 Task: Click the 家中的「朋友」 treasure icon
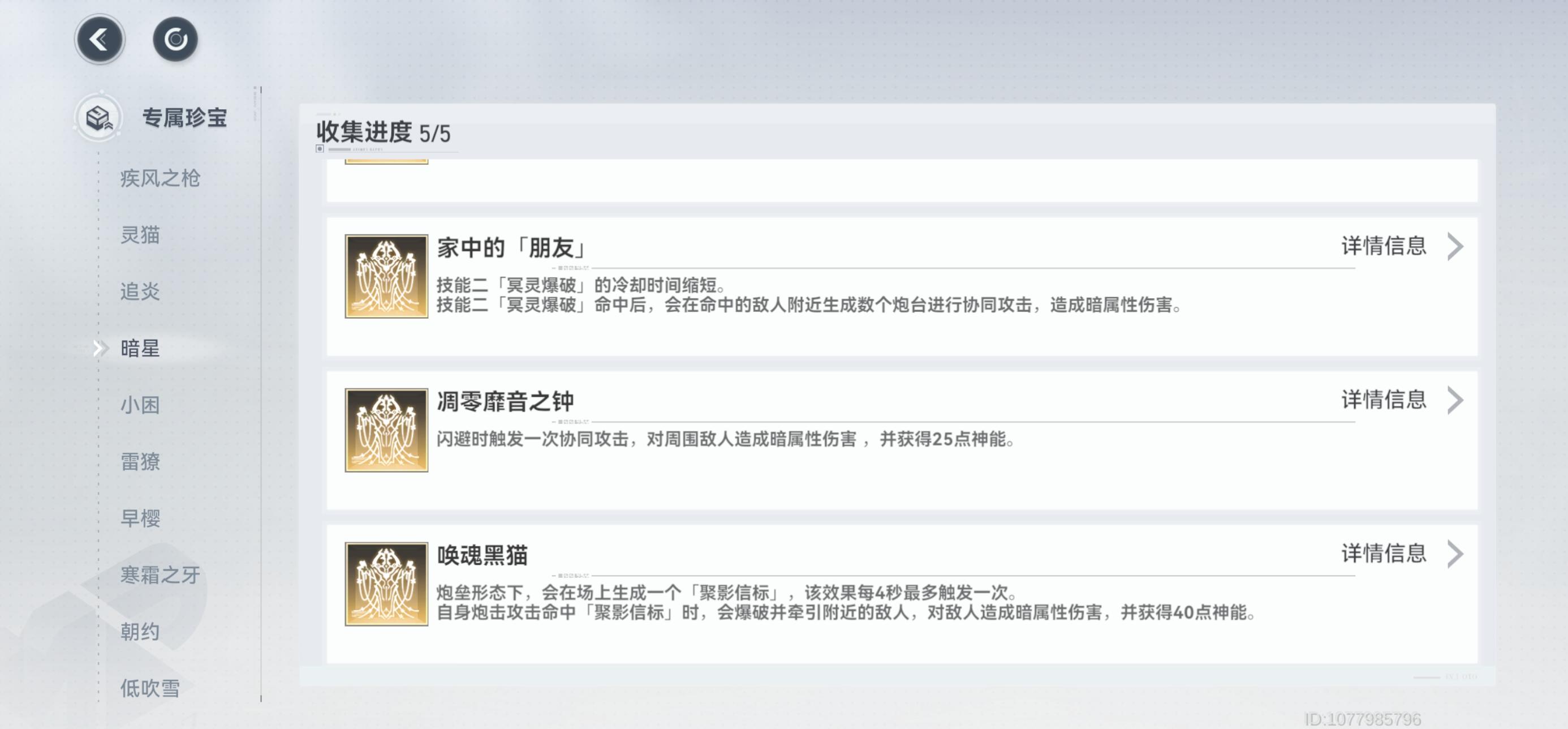pyautogui.click(x=386, y=277)
